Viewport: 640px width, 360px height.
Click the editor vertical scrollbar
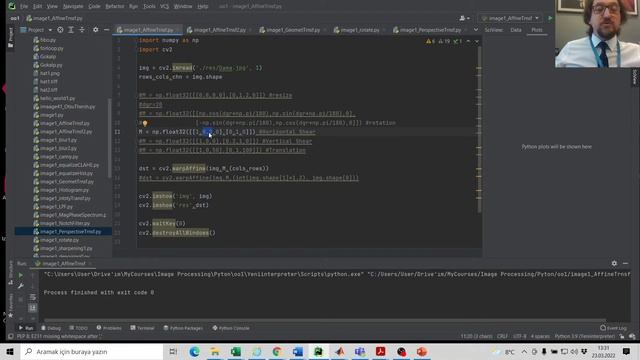[480, 129]
